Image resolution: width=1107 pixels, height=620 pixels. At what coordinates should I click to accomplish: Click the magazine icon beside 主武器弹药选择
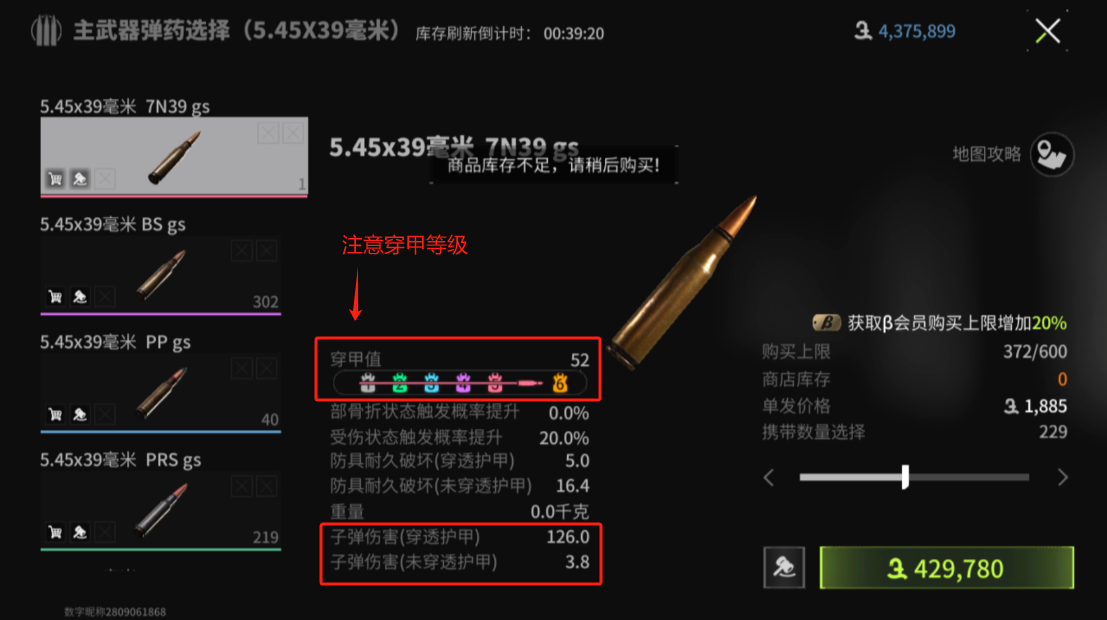pos(47,31)
